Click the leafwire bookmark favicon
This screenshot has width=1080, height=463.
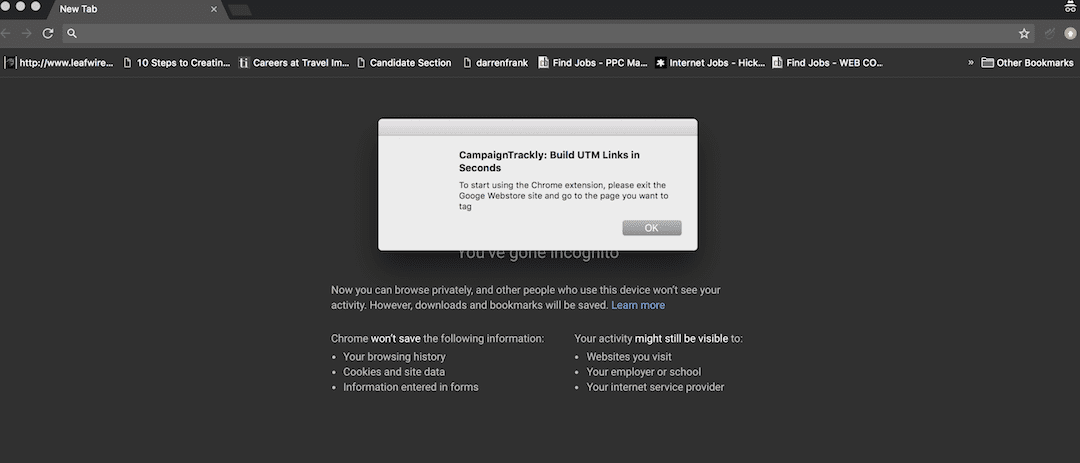click(x=10, y=63)
